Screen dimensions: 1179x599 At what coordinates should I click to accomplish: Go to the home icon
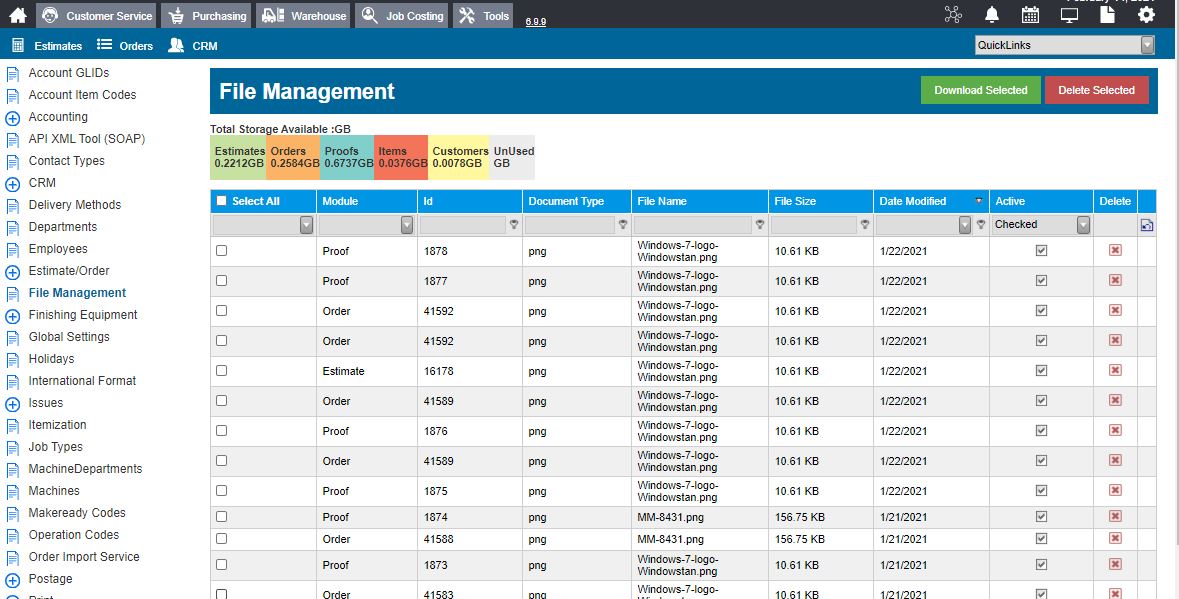[x=17, y=15]
